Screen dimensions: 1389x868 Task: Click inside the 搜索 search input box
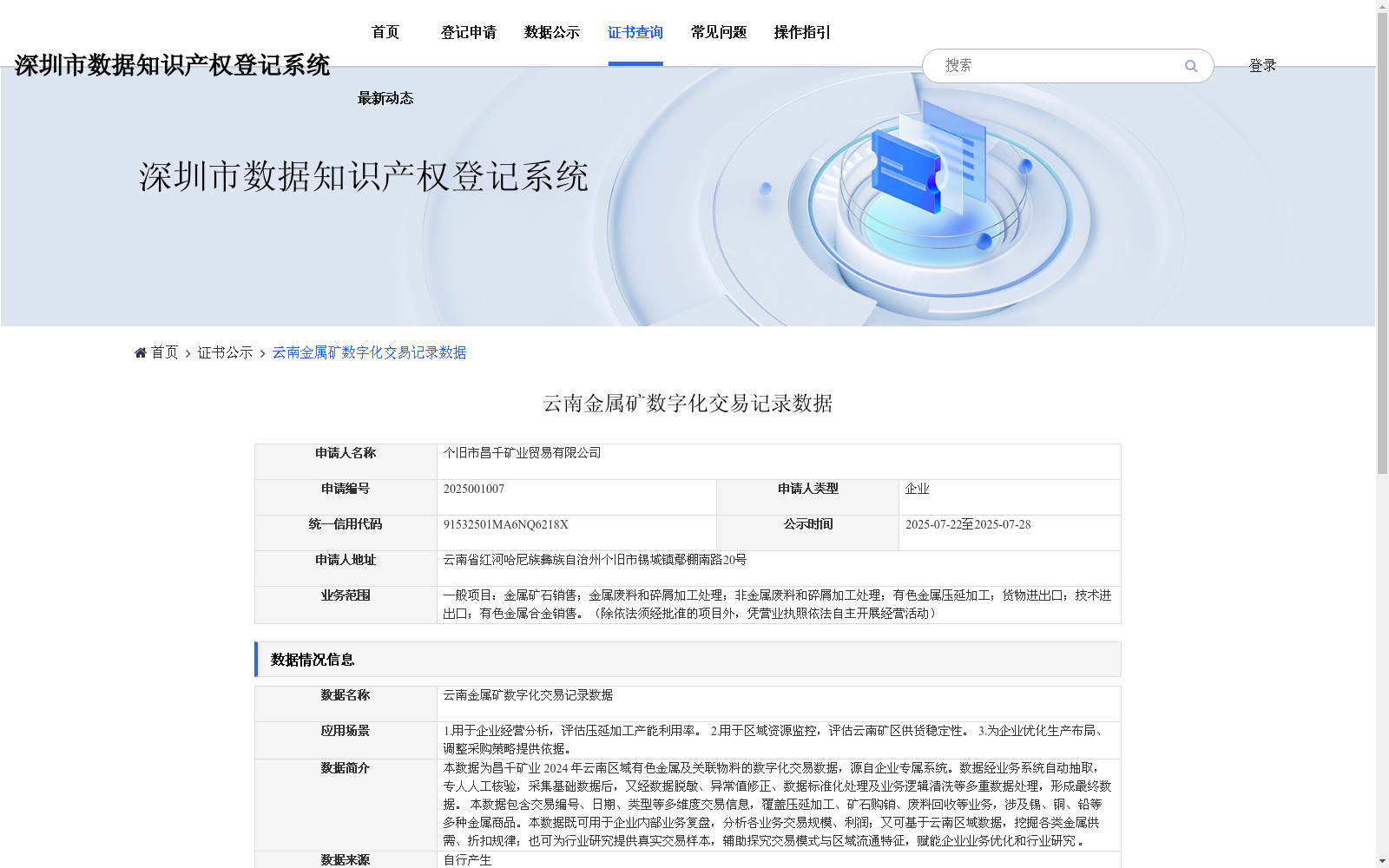click(x=1042, y=65)
